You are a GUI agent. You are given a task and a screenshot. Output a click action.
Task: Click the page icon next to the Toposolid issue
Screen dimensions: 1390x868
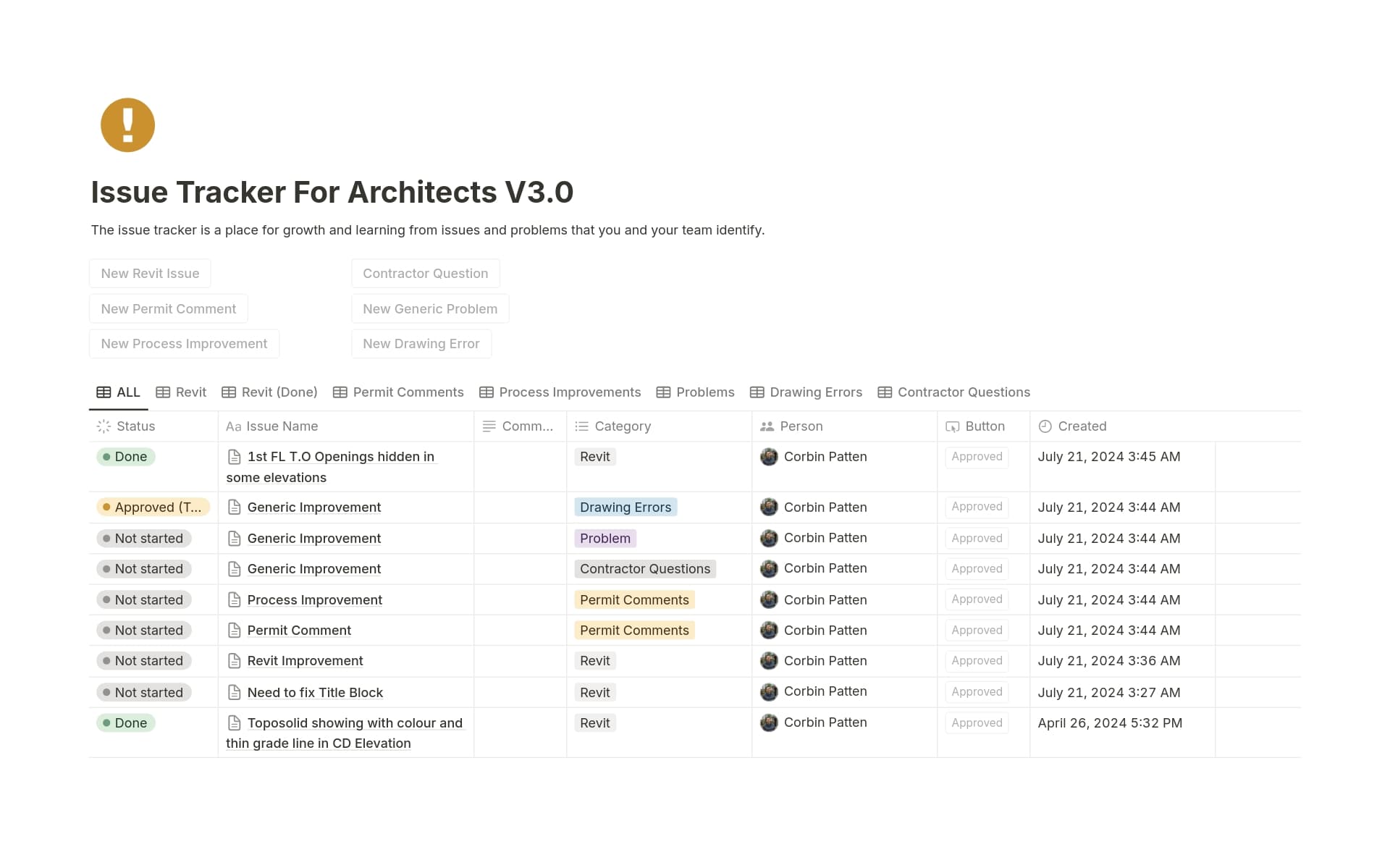[233, 722]
